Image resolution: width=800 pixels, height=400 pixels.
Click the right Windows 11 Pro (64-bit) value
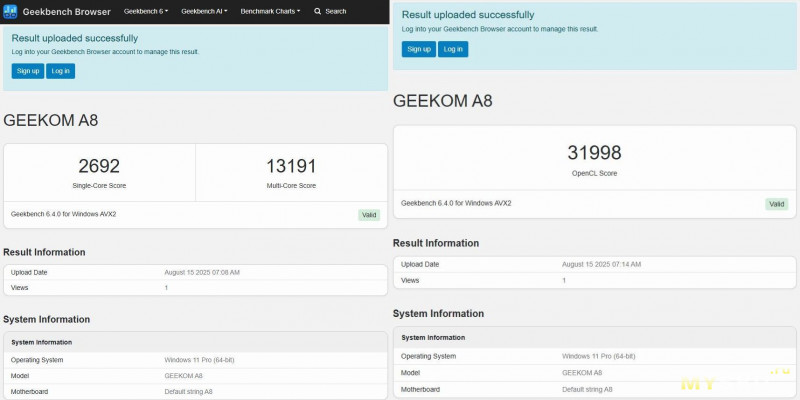point(598,356)
